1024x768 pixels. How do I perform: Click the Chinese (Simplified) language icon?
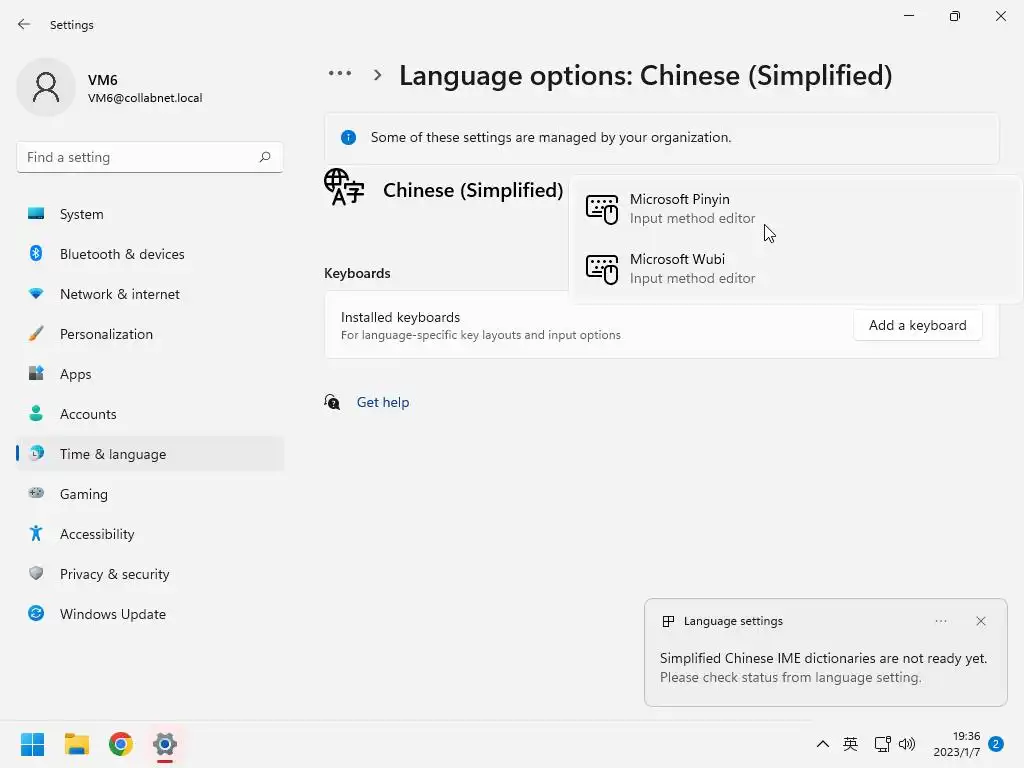click(344, 187)
